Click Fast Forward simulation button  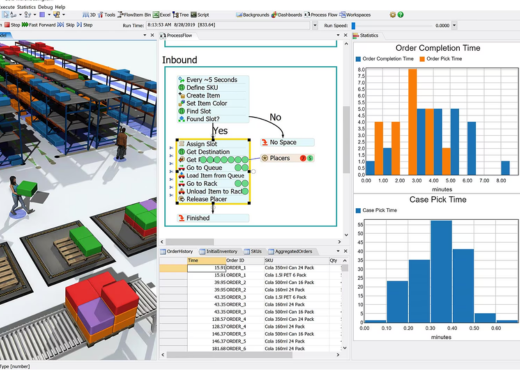pos(39,25)
